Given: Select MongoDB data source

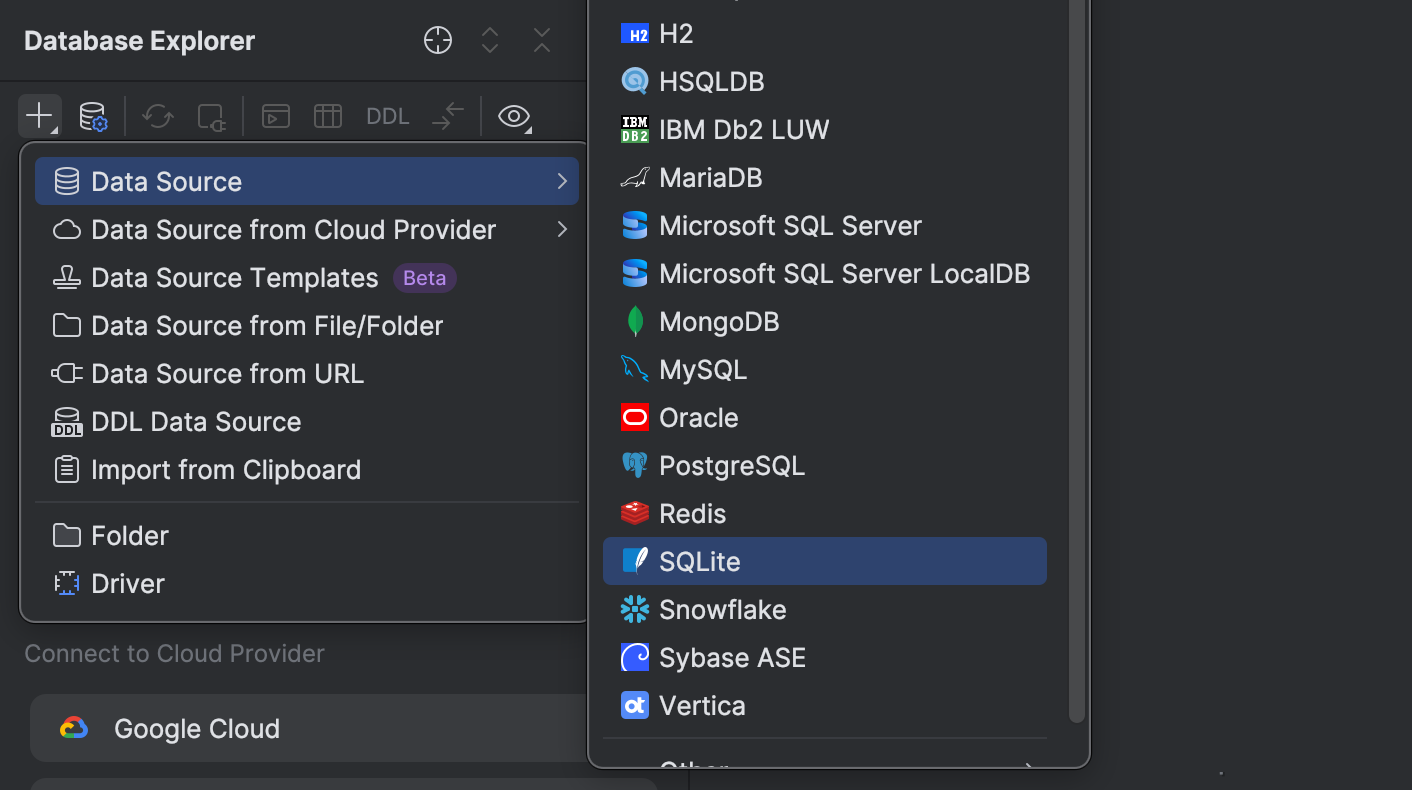Looking at the screenshot, I should (x=825, y=321).
